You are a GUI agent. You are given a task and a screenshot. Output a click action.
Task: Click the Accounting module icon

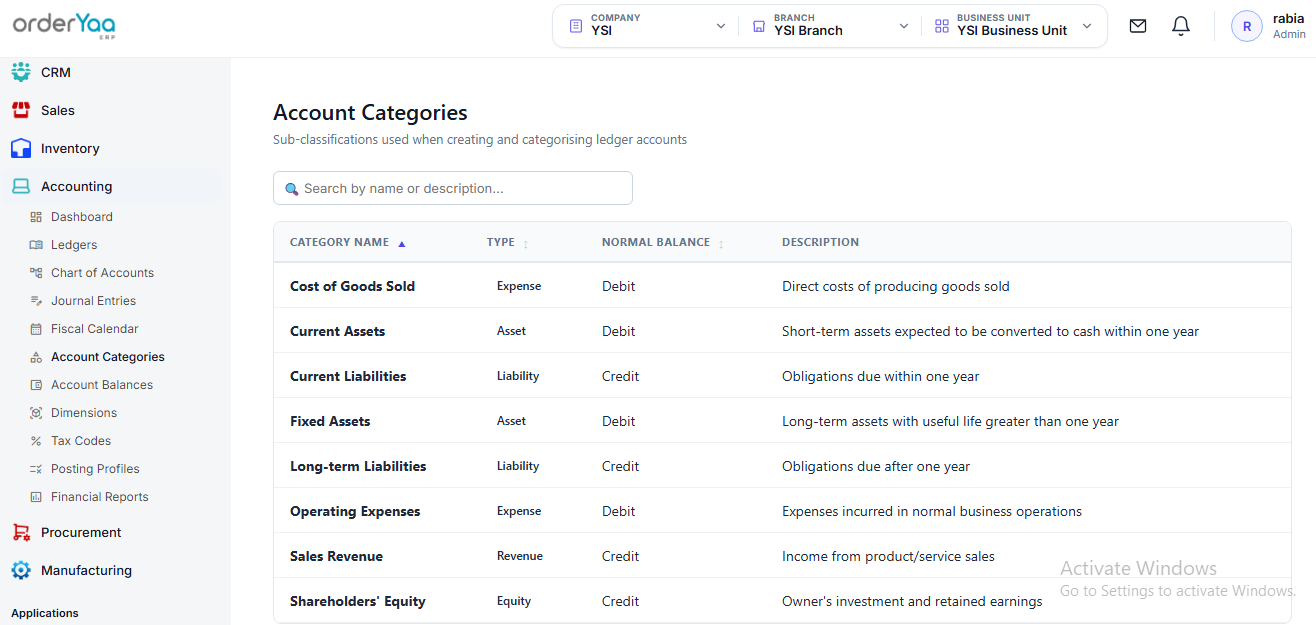(21, 186)
